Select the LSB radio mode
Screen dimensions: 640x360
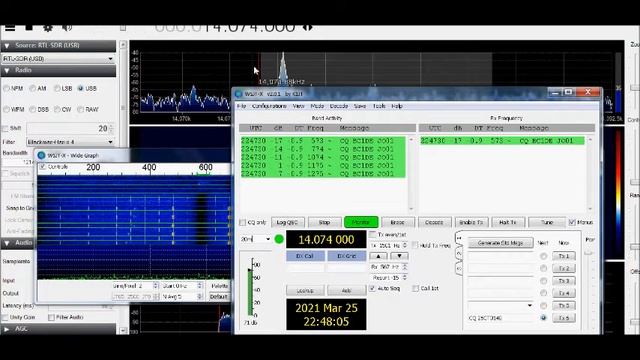(x=57, y=88)
